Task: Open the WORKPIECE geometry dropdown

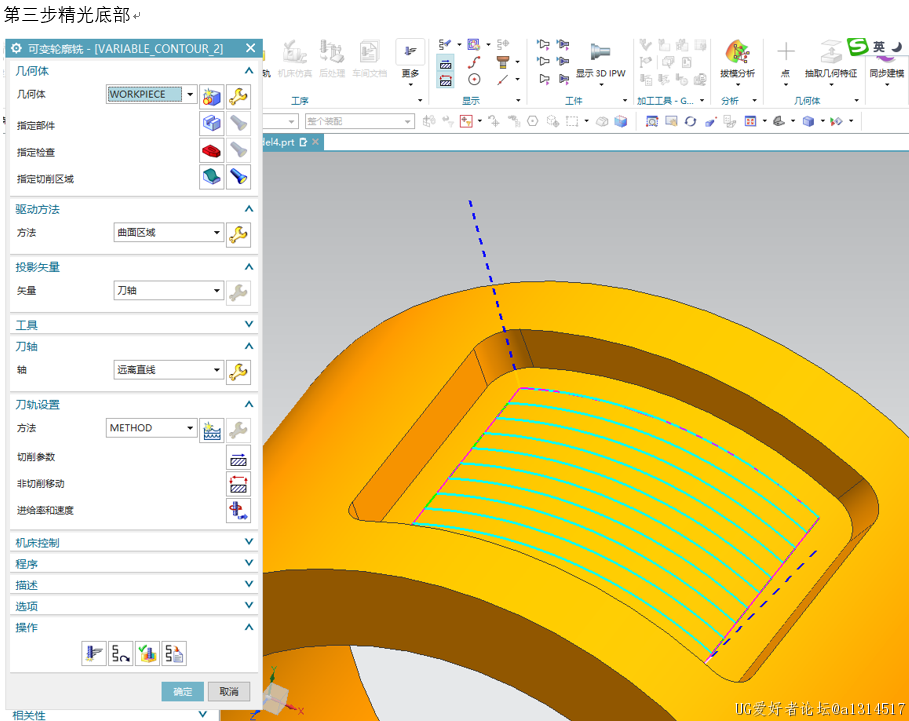Action: (190, 95)
